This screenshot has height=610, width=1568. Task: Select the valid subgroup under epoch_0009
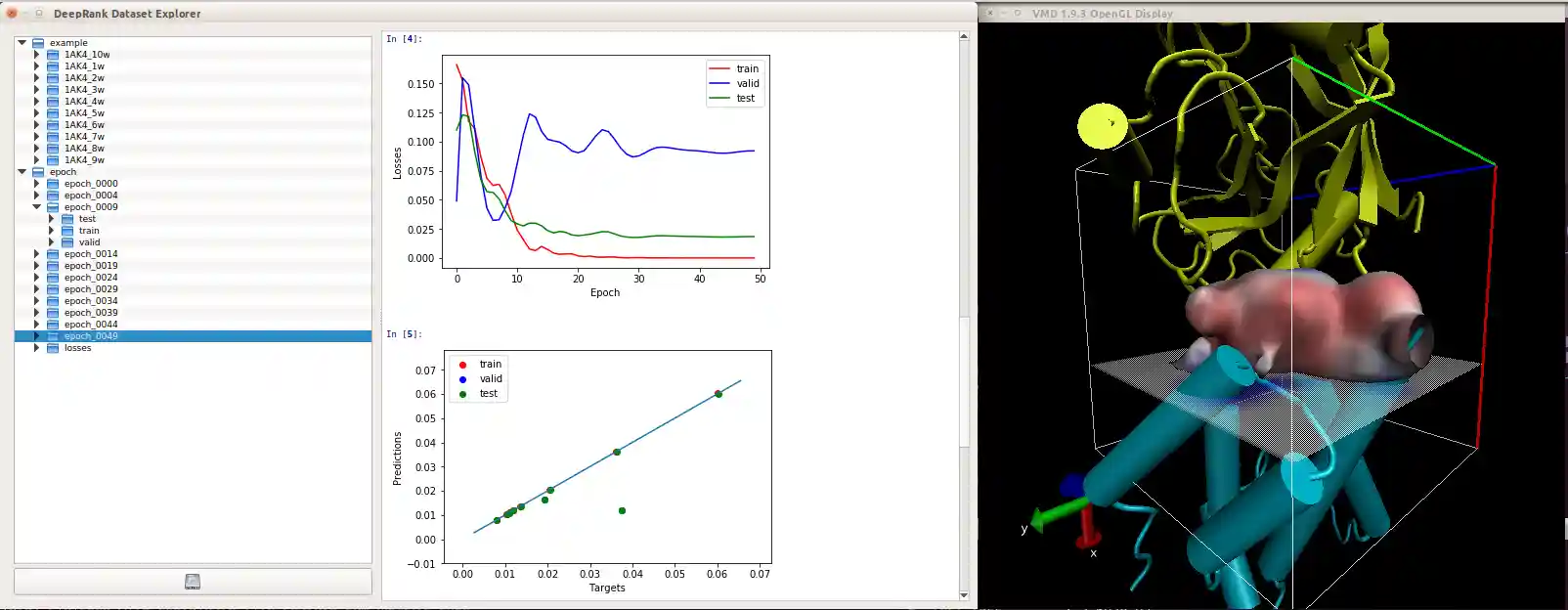[89, 242]
